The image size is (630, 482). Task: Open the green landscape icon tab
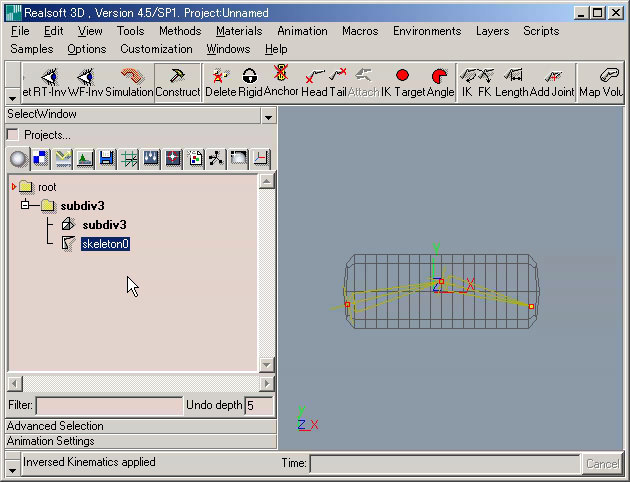[x=84, y=159]
